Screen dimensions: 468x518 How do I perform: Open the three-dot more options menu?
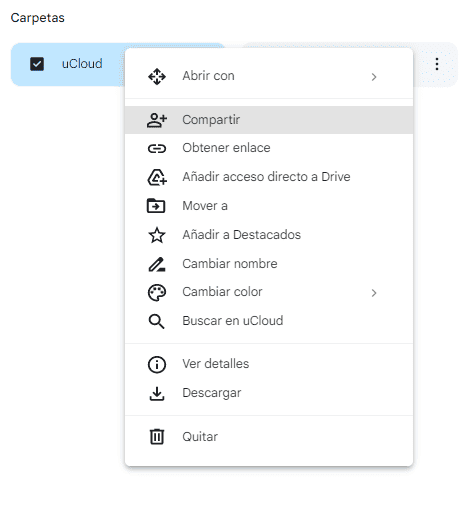click(437, 64)
